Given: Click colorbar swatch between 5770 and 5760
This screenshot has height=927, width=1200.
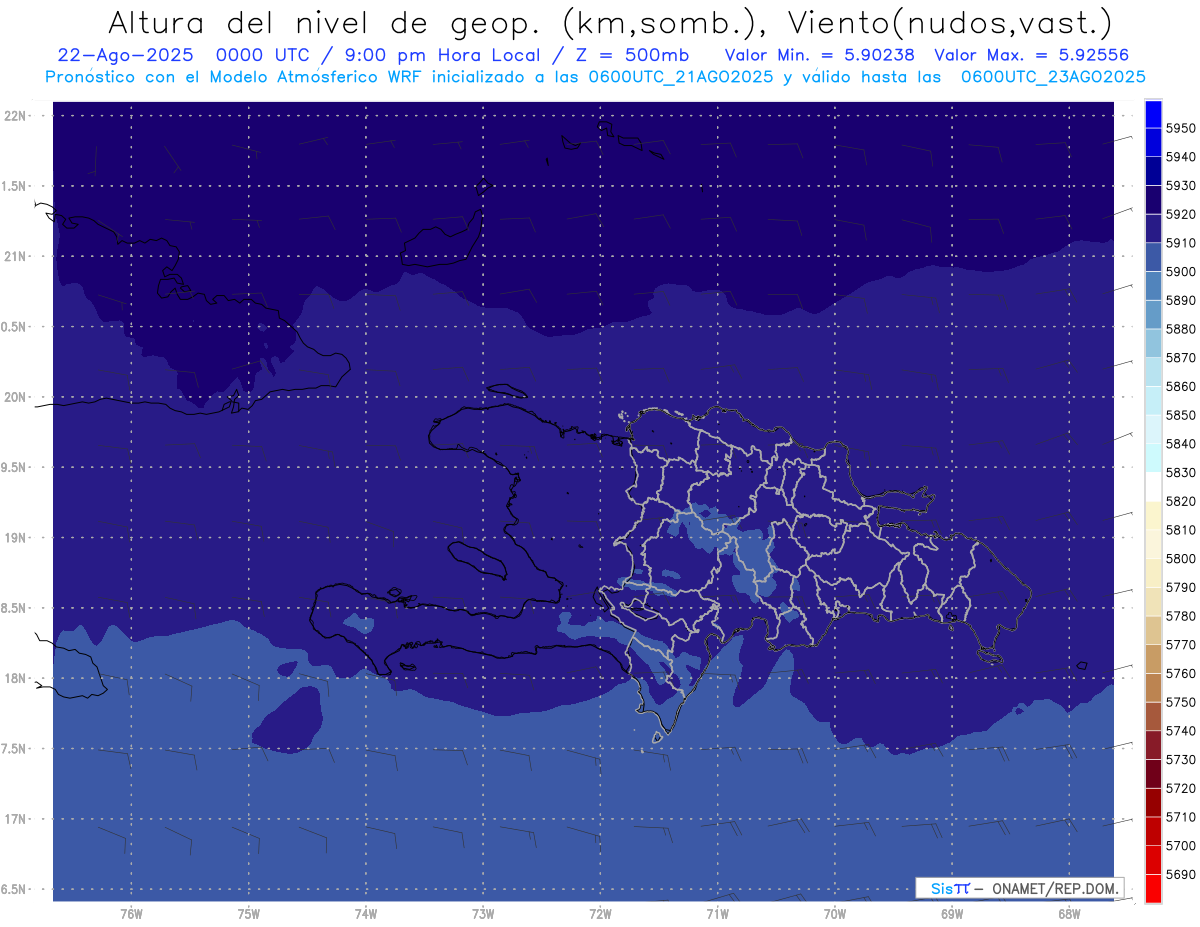Looking at the screenshot, I should (x=1152, y=659).
